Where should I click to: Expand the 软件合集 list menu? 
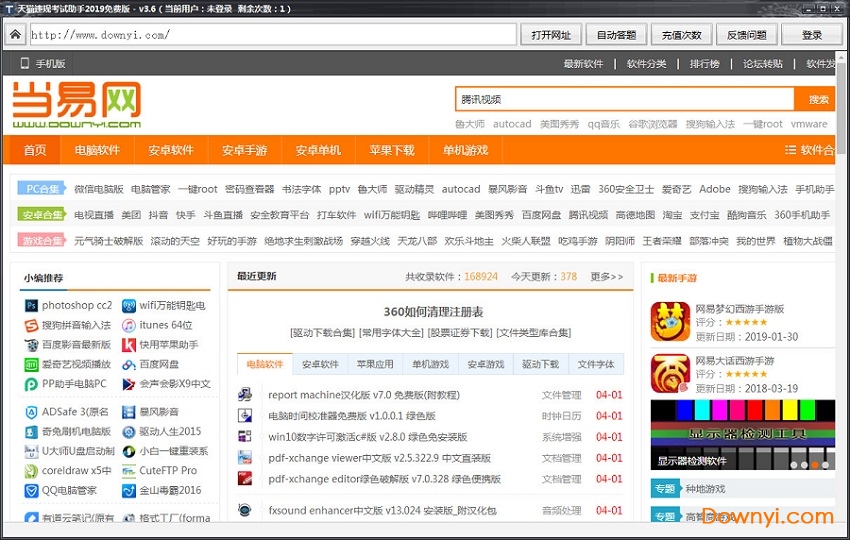pos(808,150)
